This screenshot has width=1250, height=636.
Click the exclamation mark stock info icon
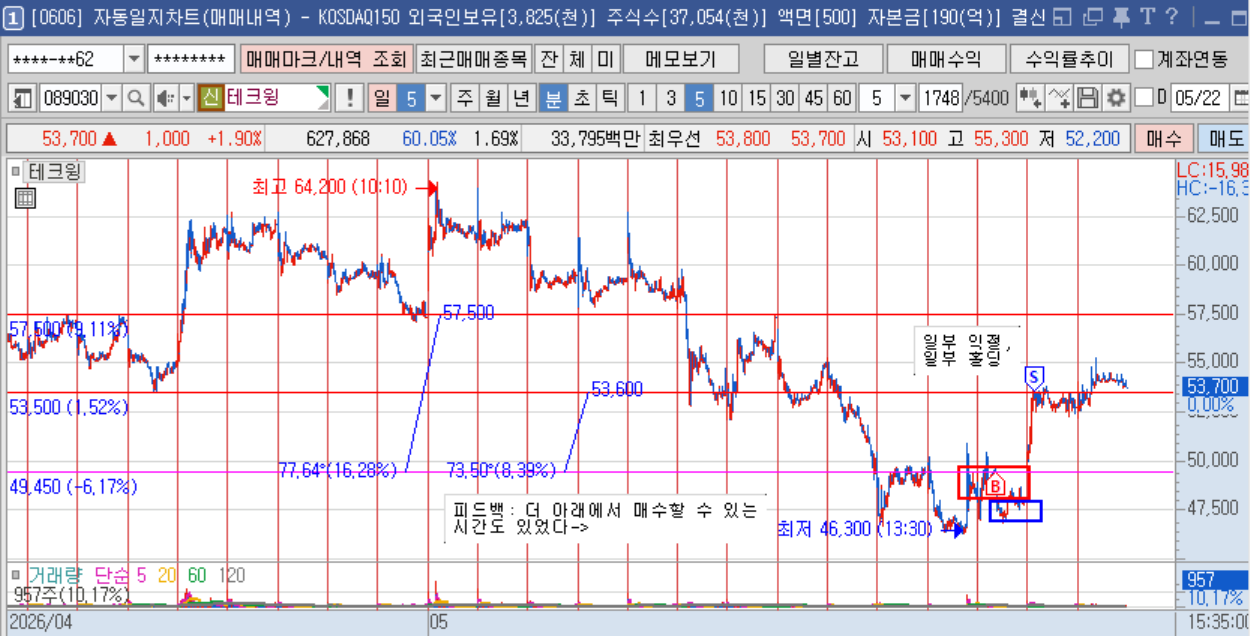(x=349, y=98)
